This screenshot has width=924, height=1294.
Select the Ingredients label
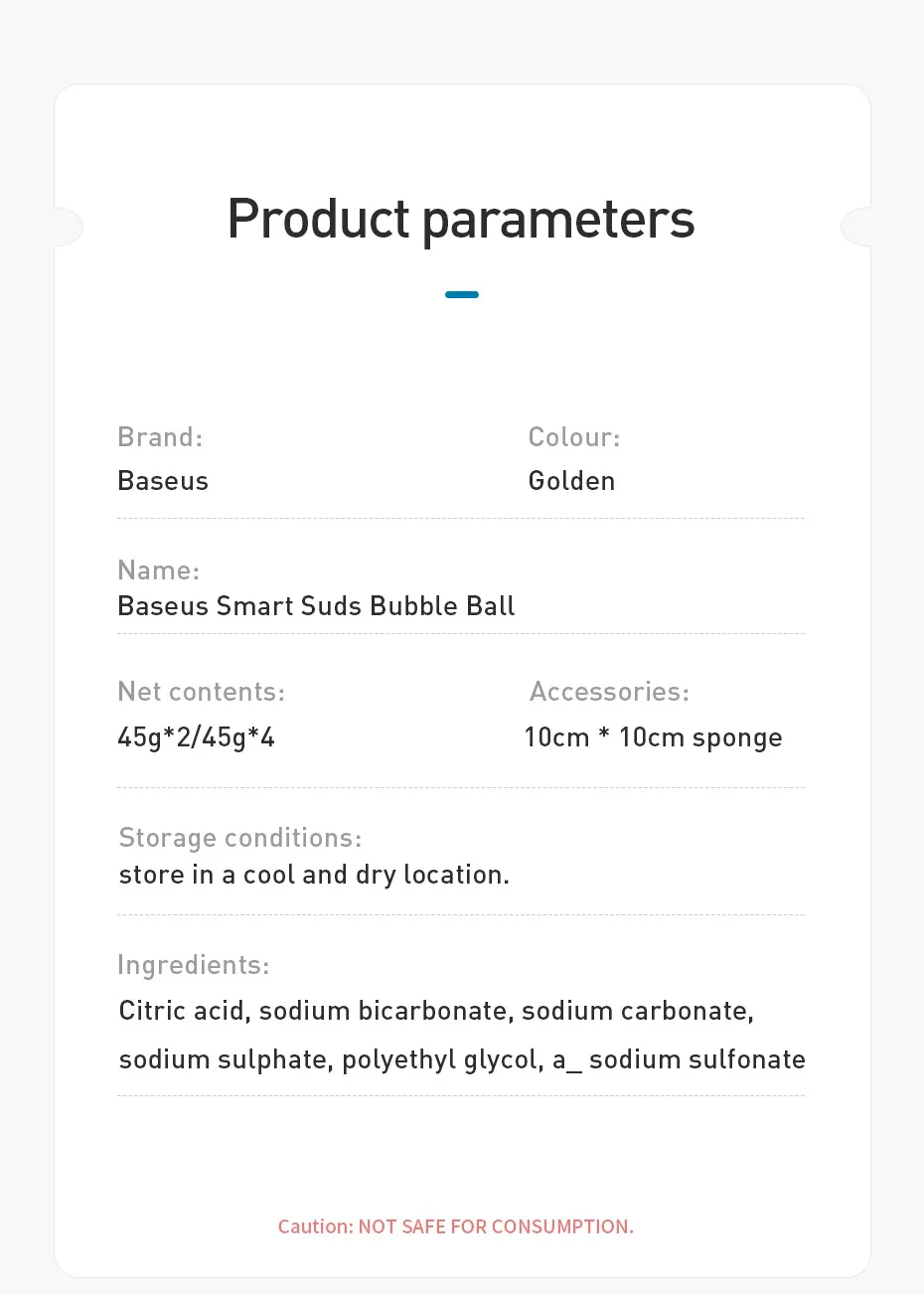click(193, 966)
